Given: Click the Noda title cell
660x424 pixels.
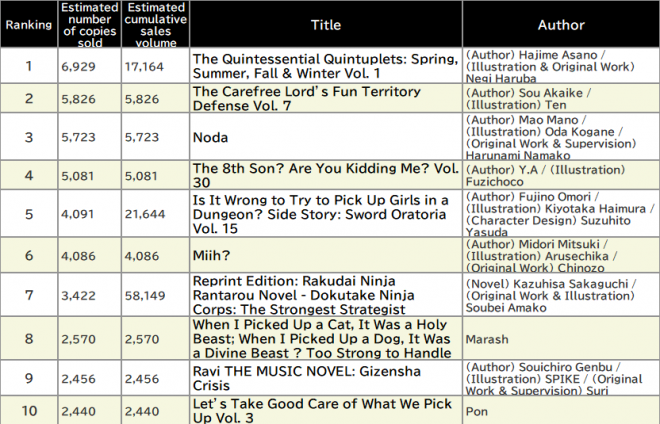Looking at the screenshot, I should click(326, 137).
